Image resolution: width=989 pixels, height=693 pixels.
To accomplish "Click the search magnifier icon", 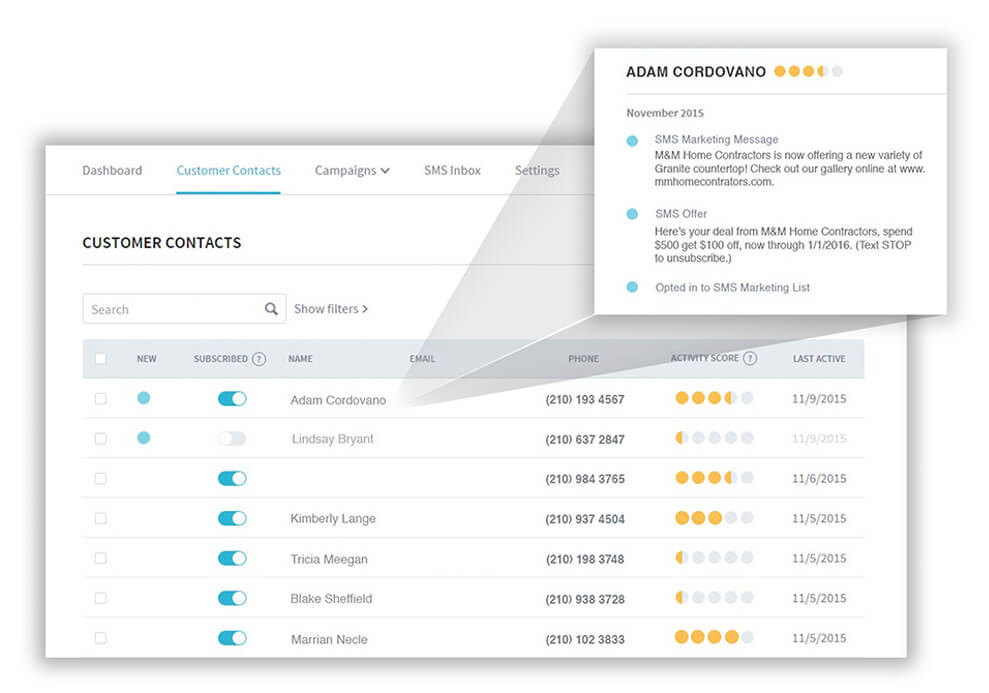I will click(x=271, y=309).
